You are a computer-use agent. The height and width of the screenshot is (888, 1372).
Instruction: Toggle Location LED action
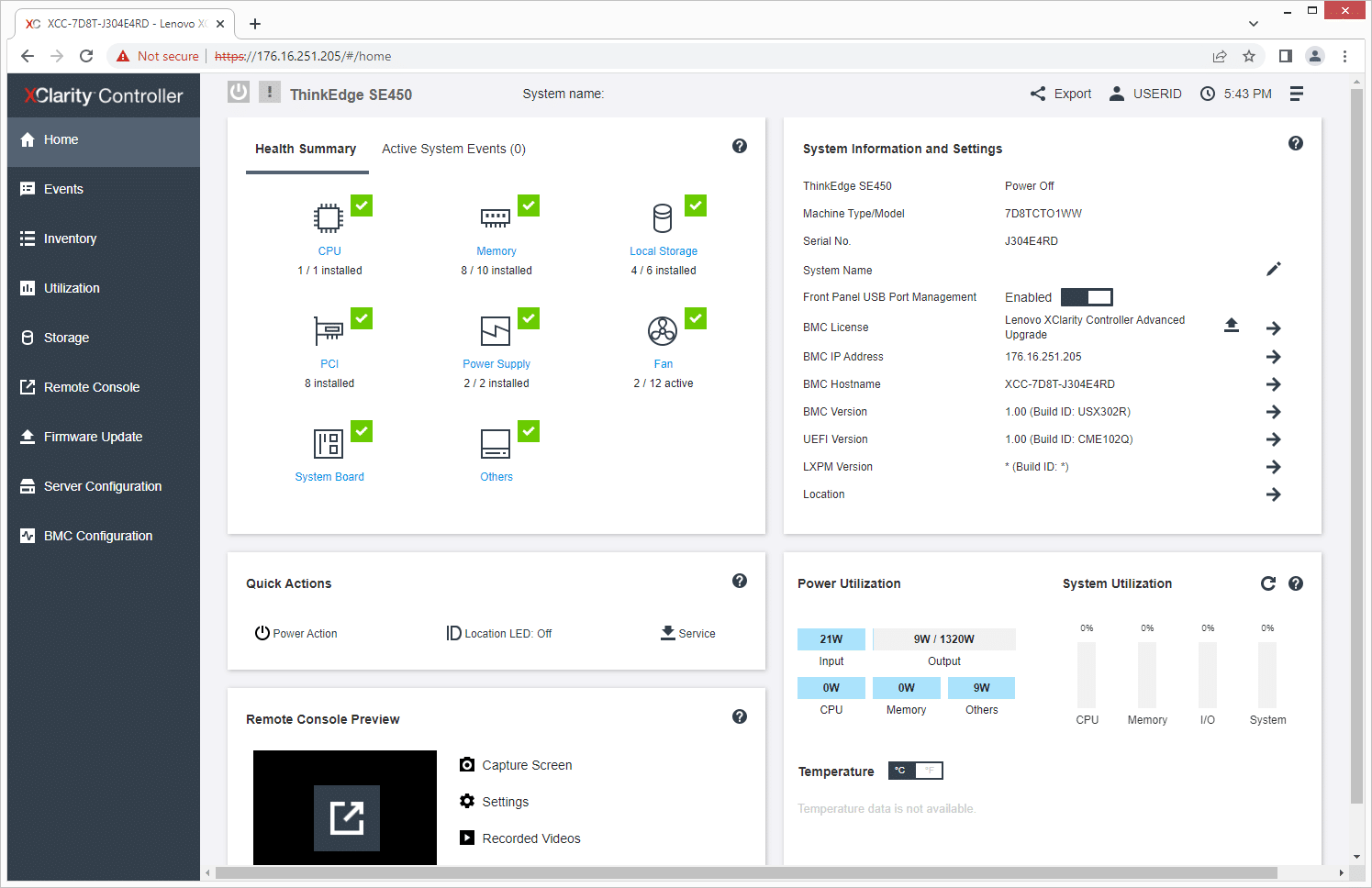[x=499, y=633]
